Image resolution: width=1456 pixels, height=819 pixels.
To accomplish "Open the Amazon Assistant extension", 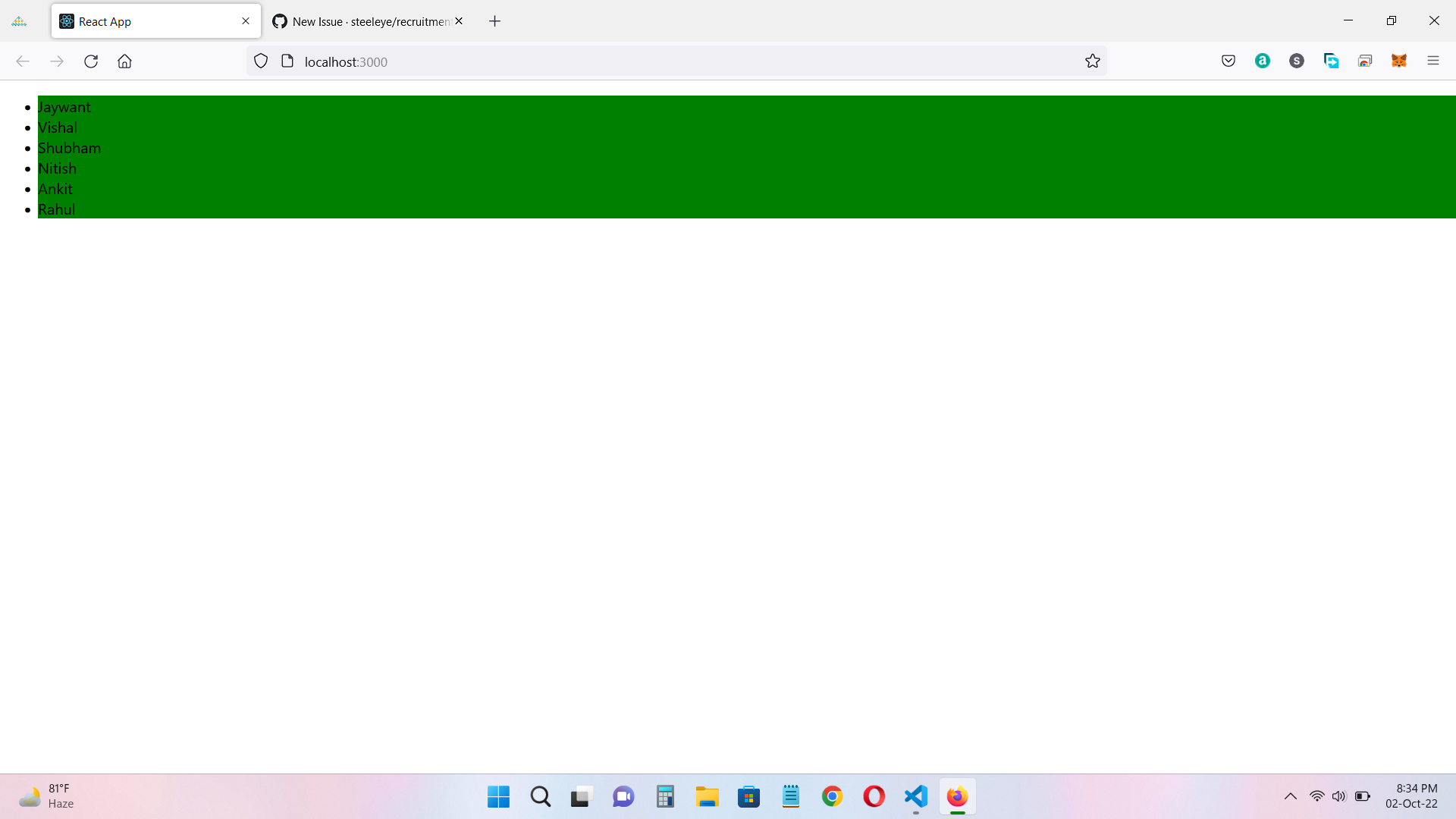I will (1262, 61).
